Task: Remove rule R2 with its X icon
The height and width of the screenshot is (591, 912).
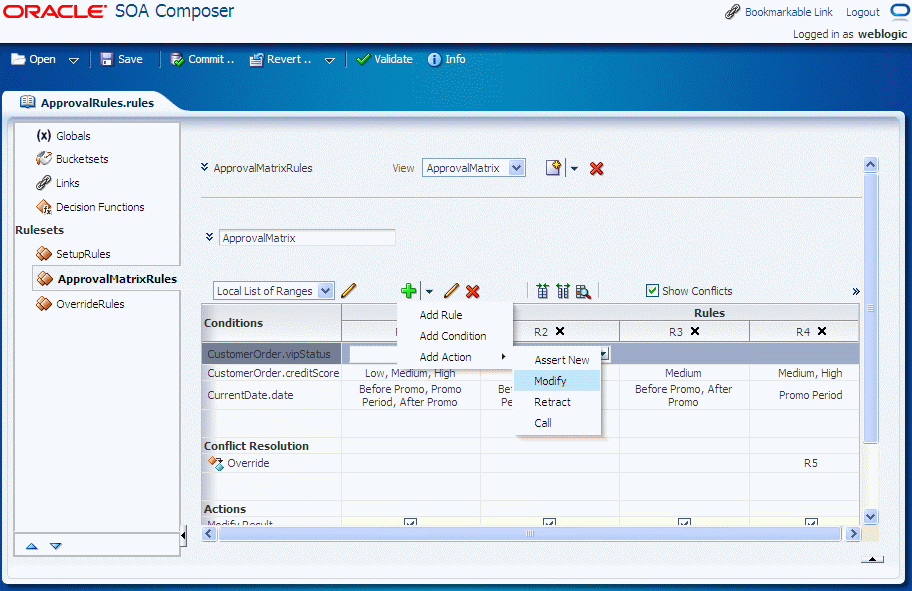Action: coord(560,331)
